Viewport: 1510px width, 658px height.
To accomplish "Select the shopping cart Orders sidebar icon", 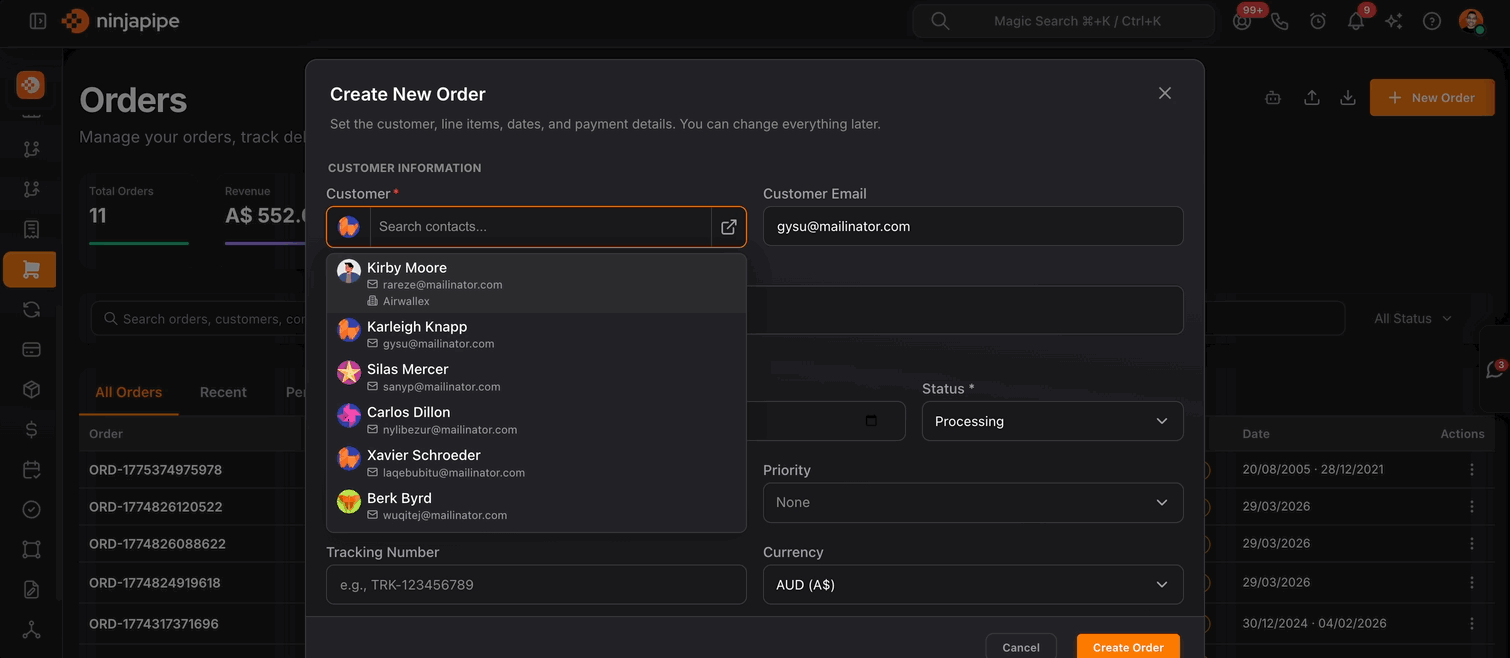I will (x=31, y=270).
